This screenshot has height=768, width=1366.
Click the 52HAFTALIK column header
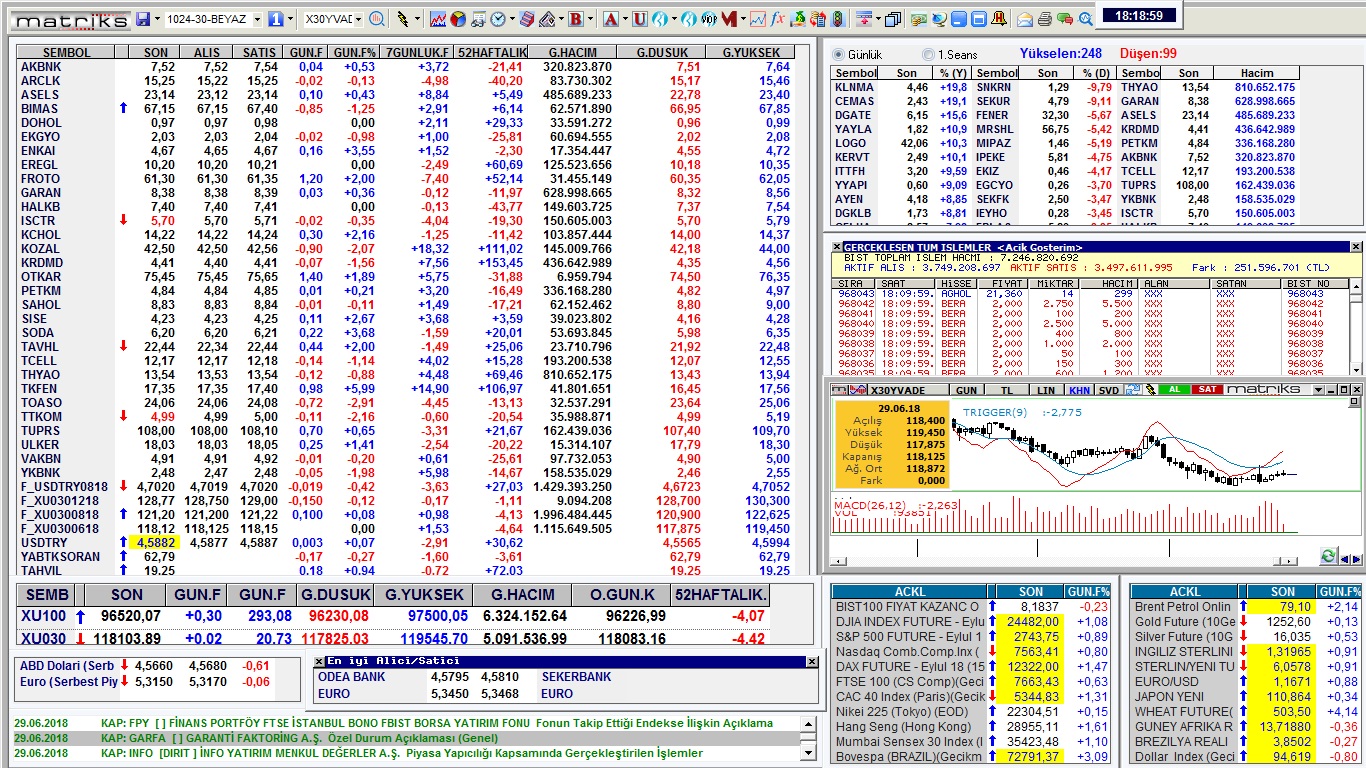point(491,52)
